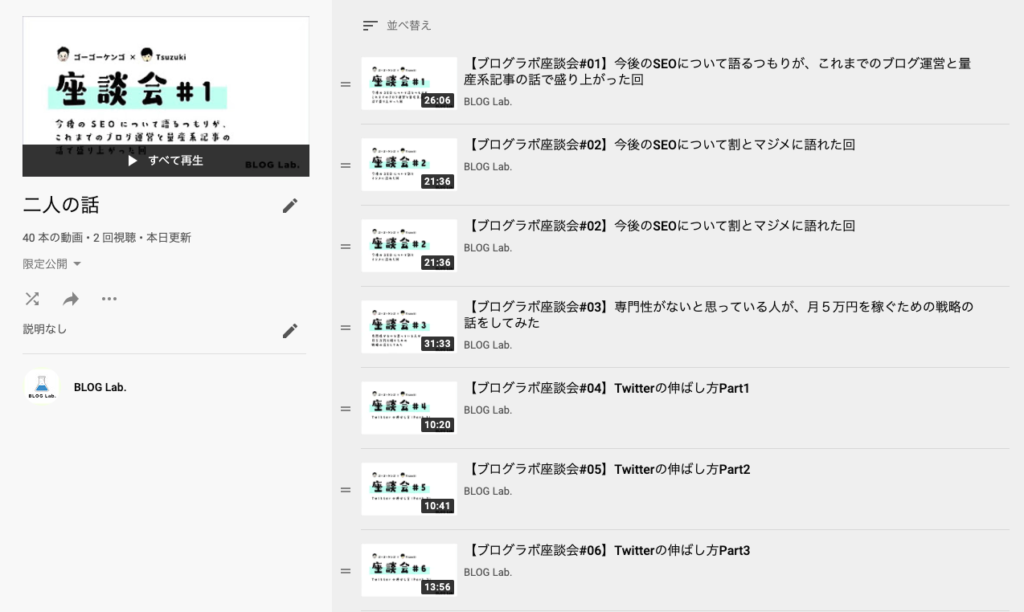Click the 説明なし description text
Screen dimensions: 1024x612
click(44, 329)
